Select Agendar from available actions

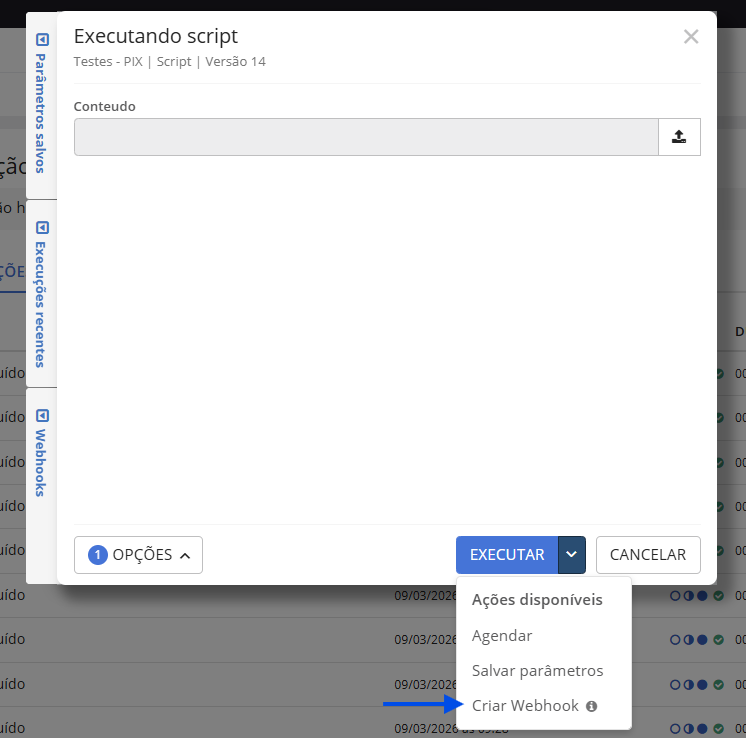(x=502, y=636)
